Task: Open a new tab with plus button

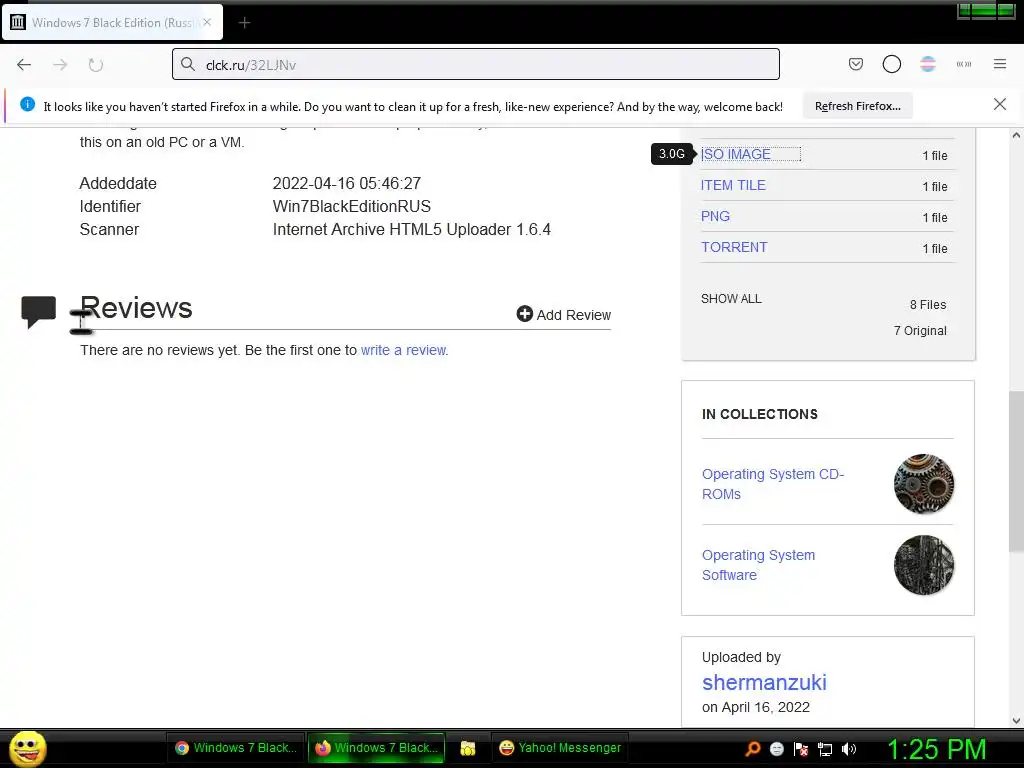Action: click(x=244, y=23)
